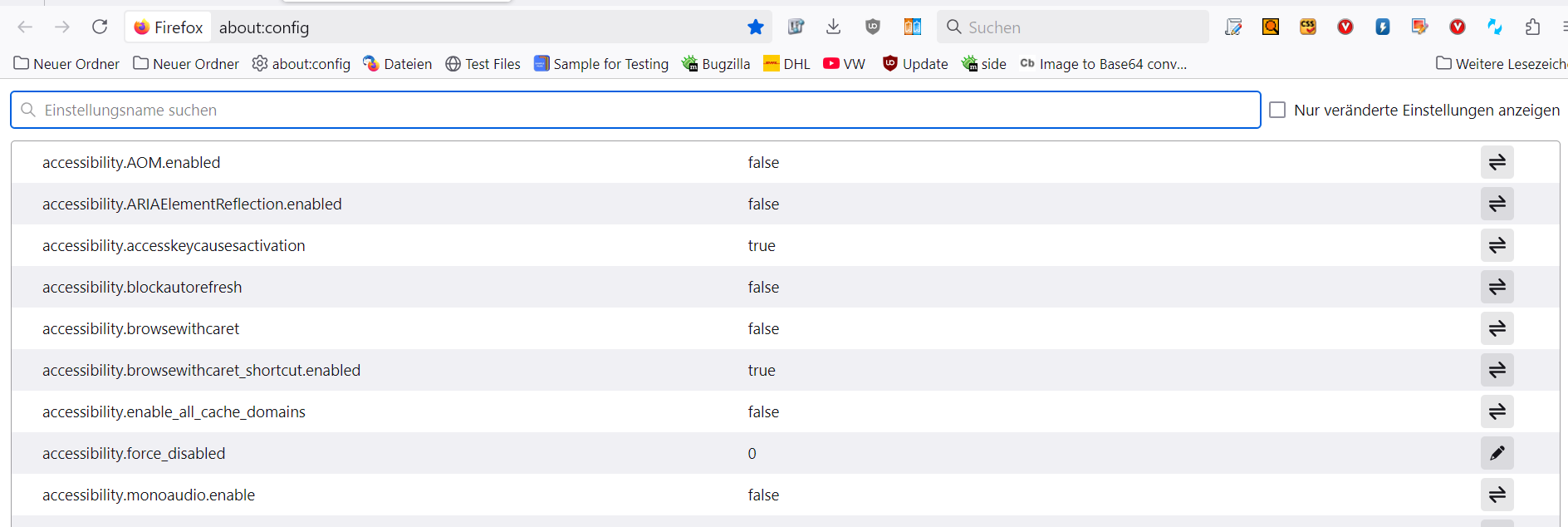The width and height of the screenshot is (1568, 527).
Task: Toggle accessibility.browsewithcaret_shortcut.enabled setting
Action: coord(1497,370)
